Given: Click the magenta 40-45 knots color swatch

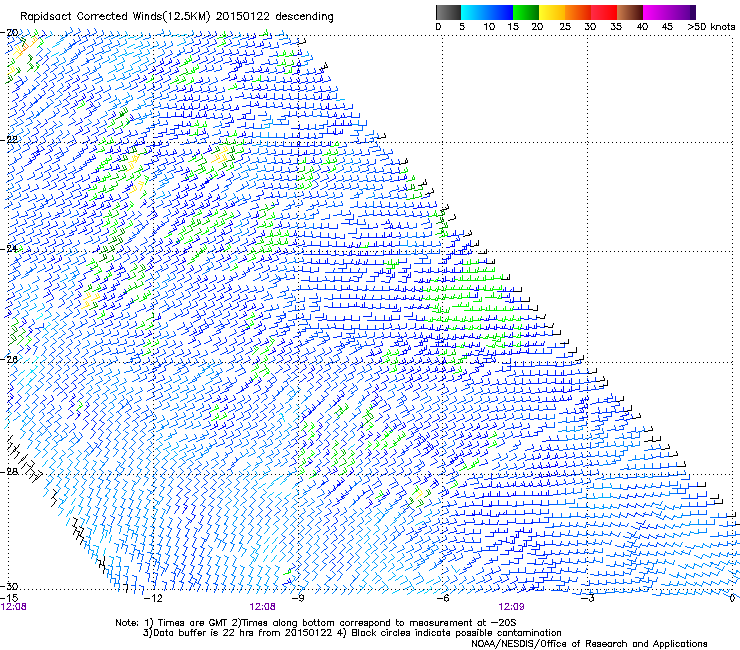Looking at the screenshot, I should coord(656,12).
